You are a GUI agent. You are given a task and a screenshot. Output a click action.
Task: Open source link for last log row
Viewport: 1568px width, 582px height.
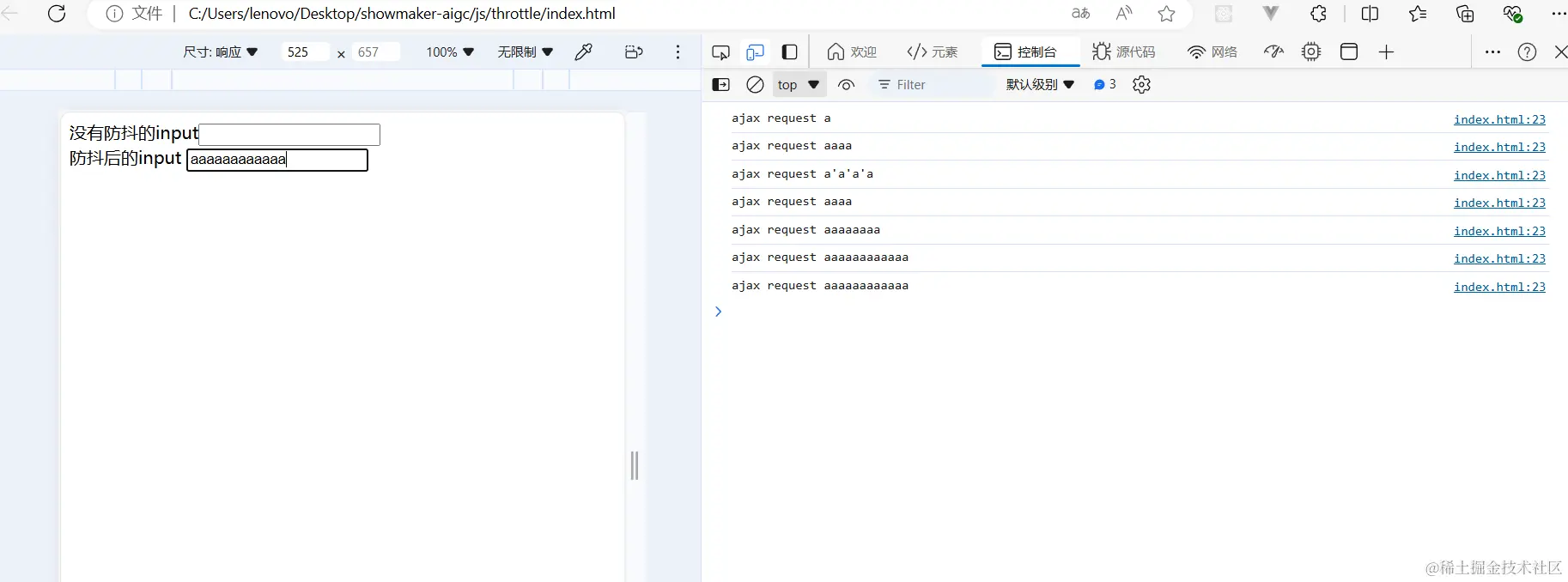click(x=1499, y=287)
